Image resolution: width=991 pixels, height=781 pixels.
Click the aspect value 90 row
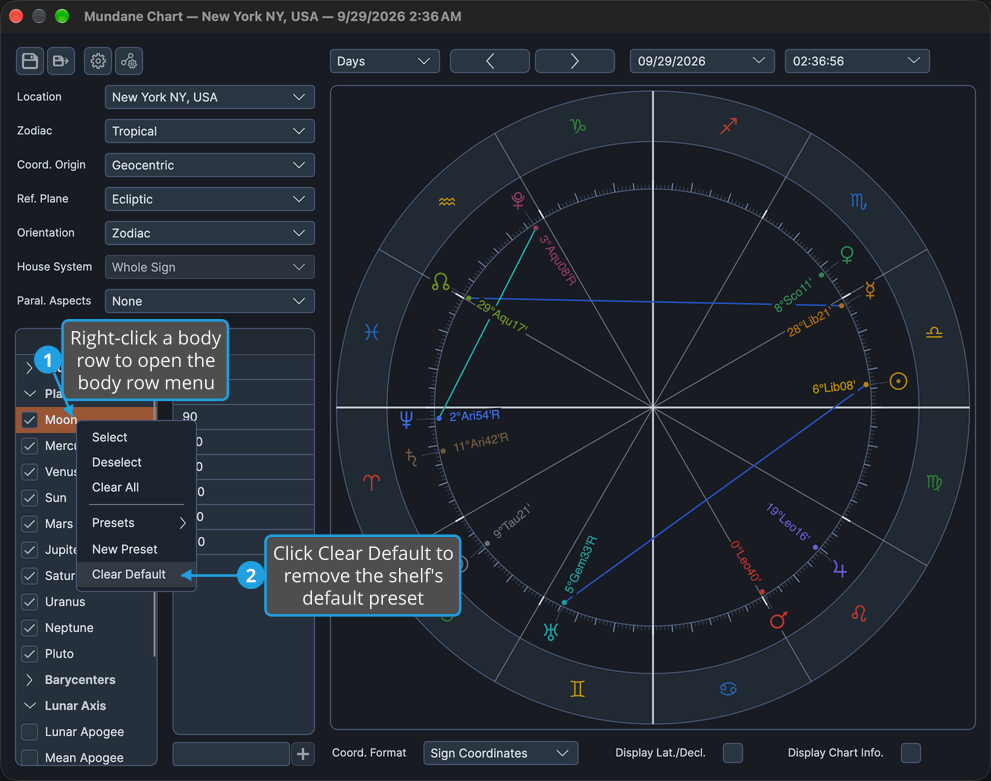pyautogui.click(x=244, y=417)
